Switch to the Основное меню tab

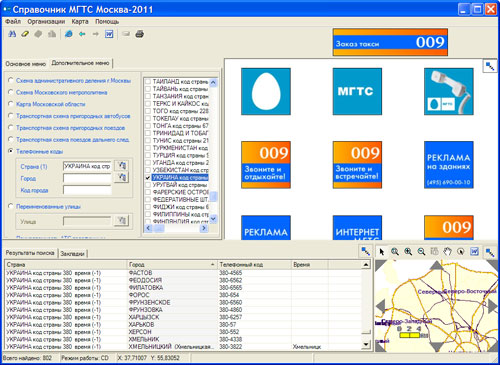point(26,64)
